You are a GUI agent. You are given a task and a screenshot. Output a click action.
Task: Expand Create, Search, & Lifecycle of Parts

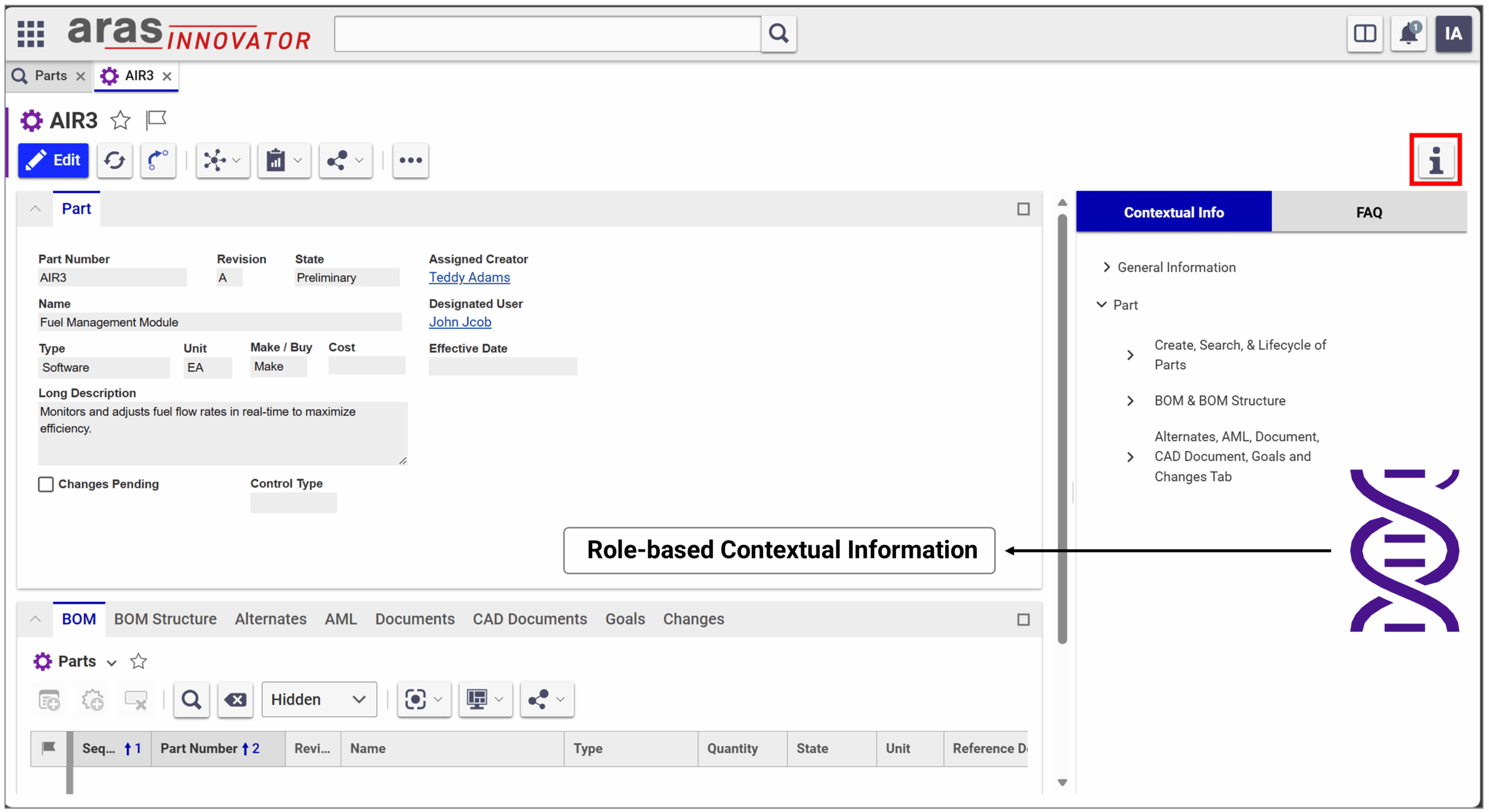[1130, 355]
